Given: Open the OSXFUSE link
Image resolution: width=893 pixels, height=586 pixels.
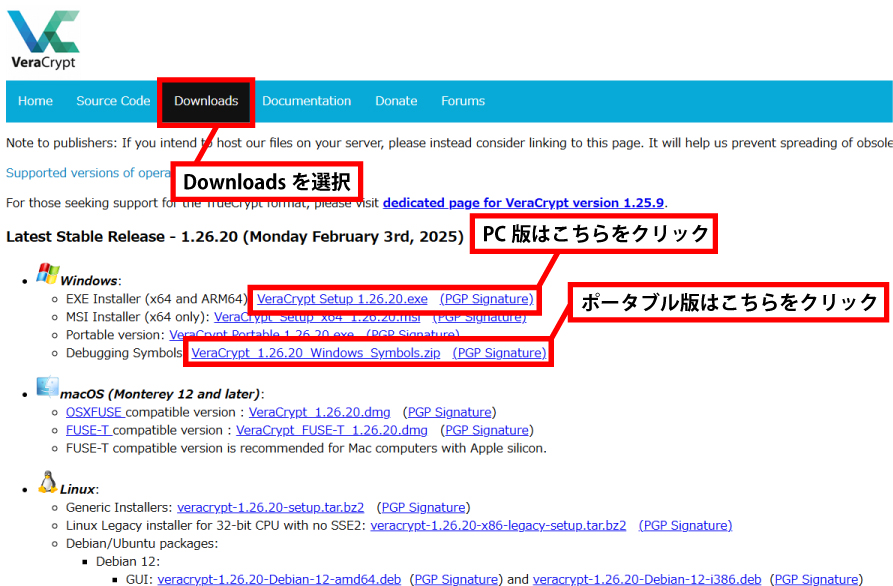Looking at the screenshot, I should (94, 412).
